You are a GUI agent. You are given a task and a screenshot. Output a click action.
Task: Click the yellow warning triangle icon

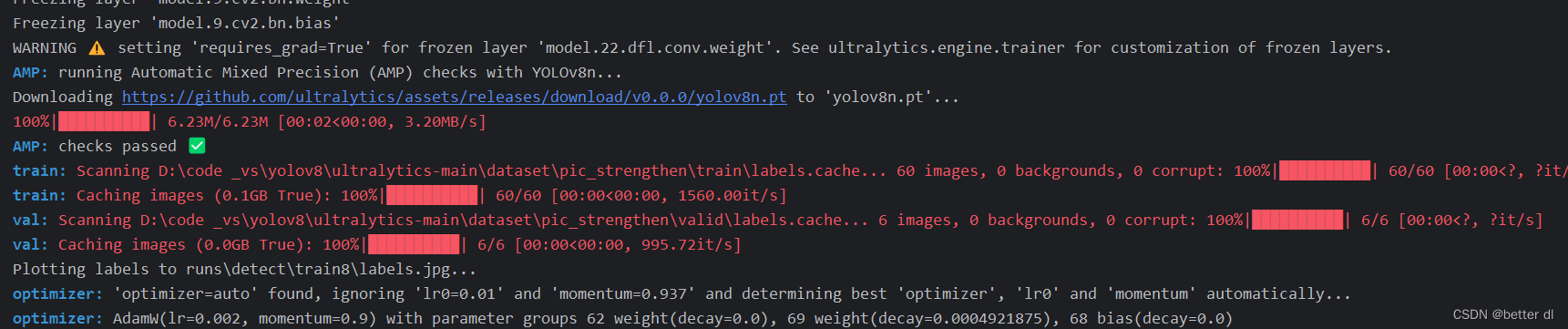coord(97,48)
